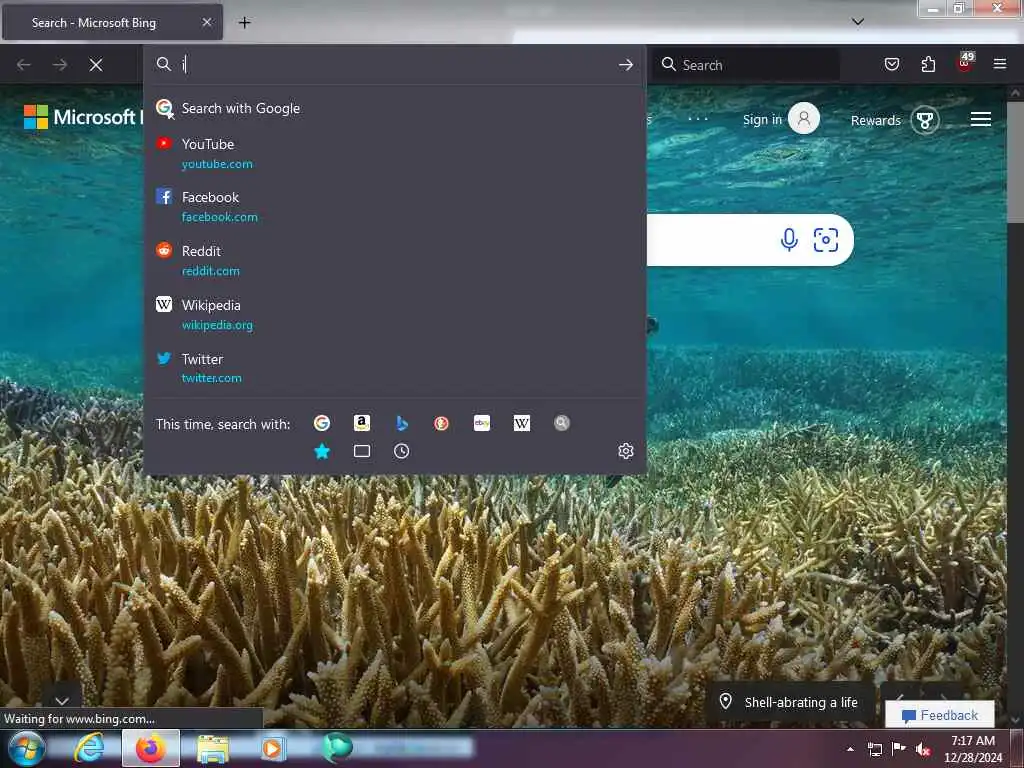Open Windows Start button
This screenshot has height=768, width=1024.
(25, 748)
